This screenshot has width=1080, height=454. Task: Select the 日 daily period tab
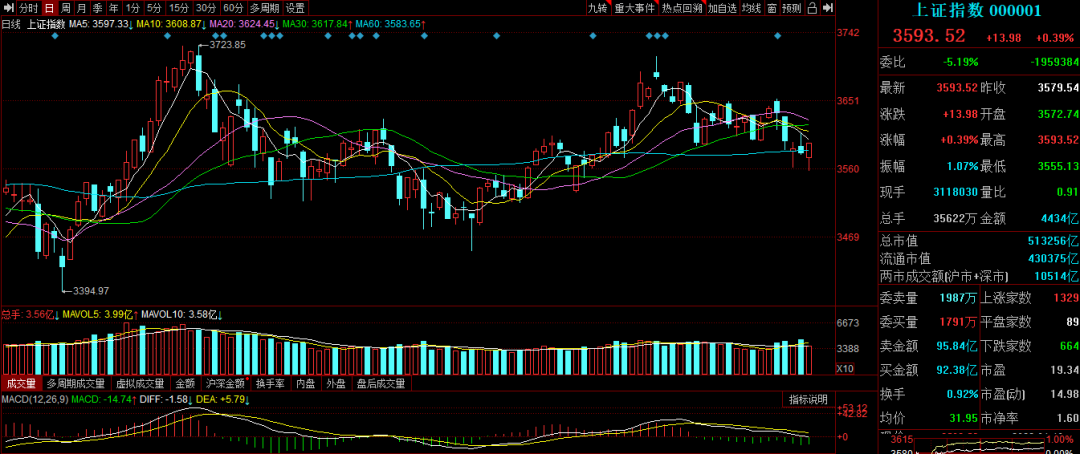coord(48,8)
